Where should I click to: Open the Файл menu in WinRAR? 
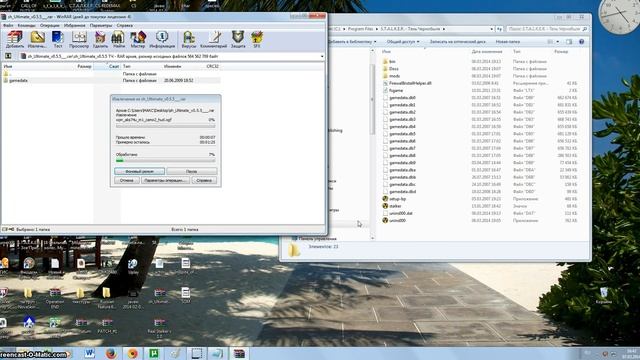pyautogui.click(x=8, y=25)
